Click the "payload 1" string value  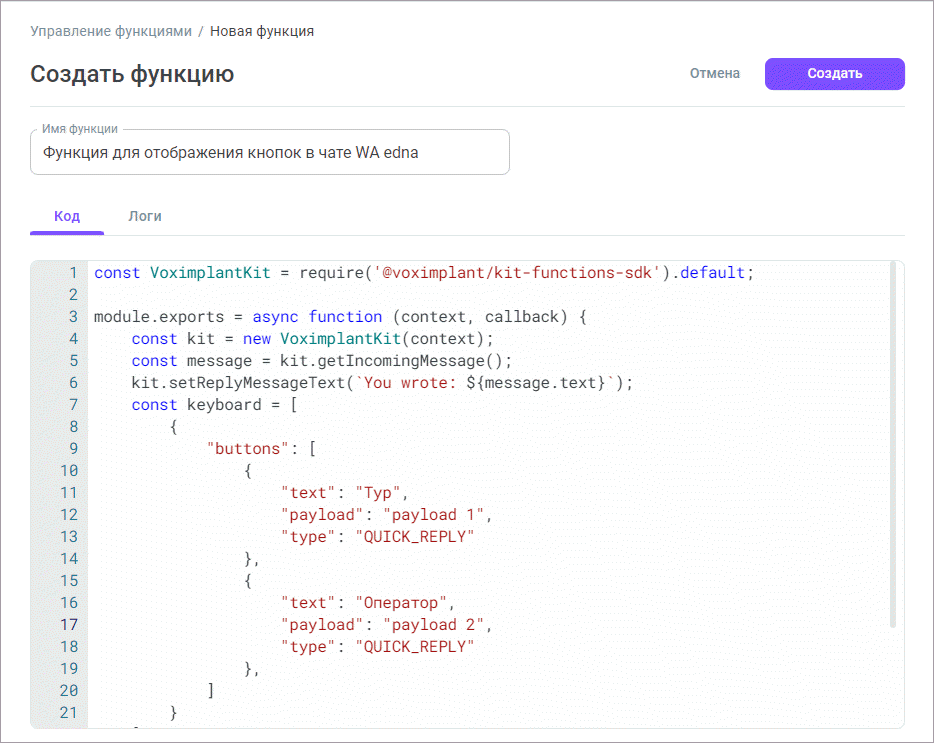point(433,515)
